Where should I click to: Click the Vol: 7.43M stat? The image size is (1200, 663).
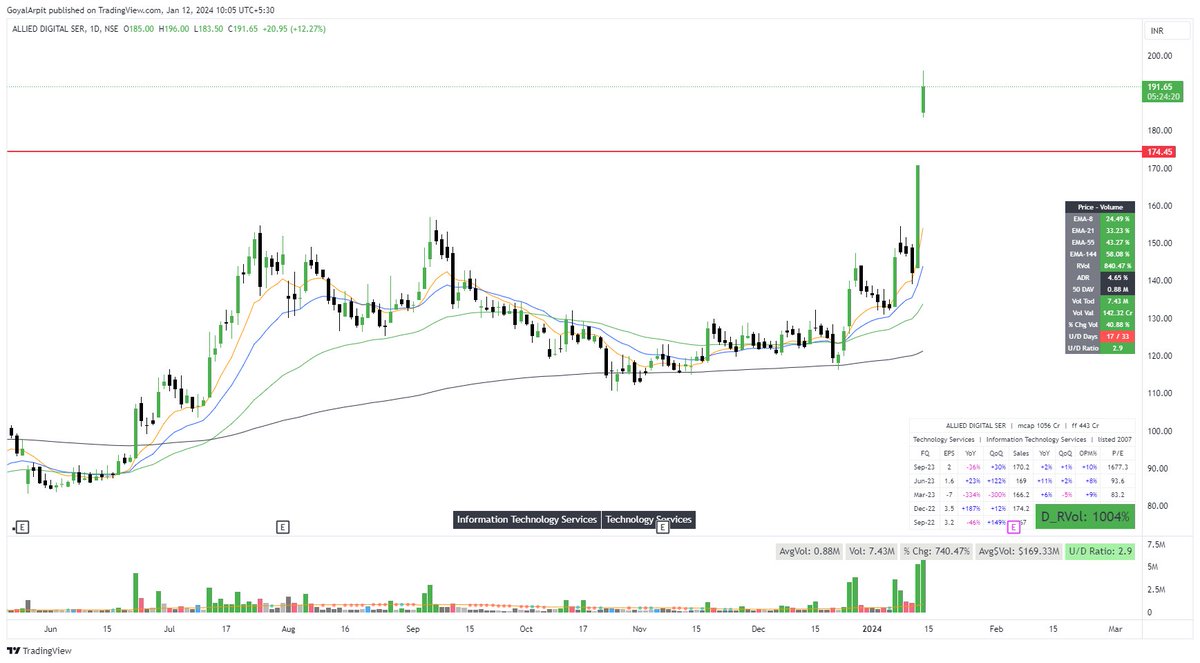[x=870, y=551]
